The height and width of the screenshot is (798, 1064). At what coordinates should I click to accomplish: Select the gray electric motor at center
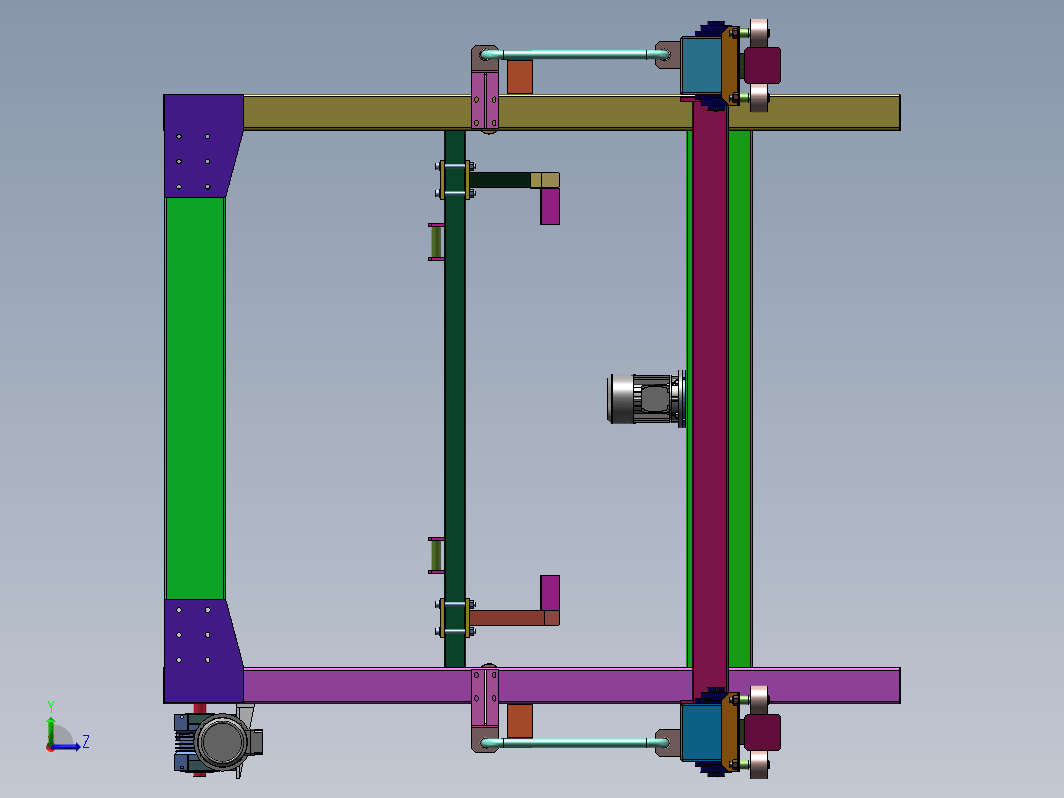click(646, 399)
